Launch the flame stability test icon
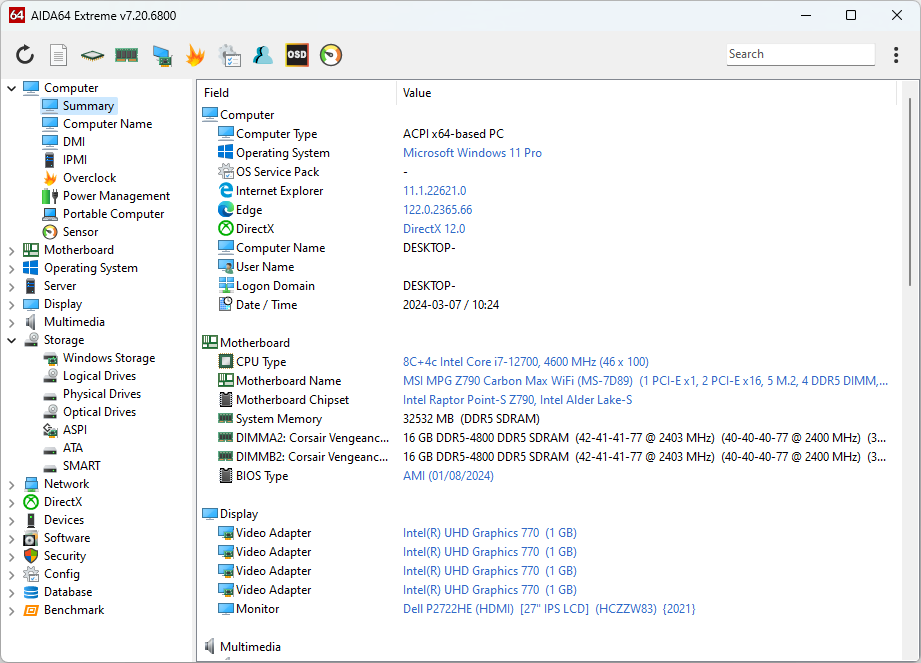Viewport: 921px width, 663px height. 195,55
